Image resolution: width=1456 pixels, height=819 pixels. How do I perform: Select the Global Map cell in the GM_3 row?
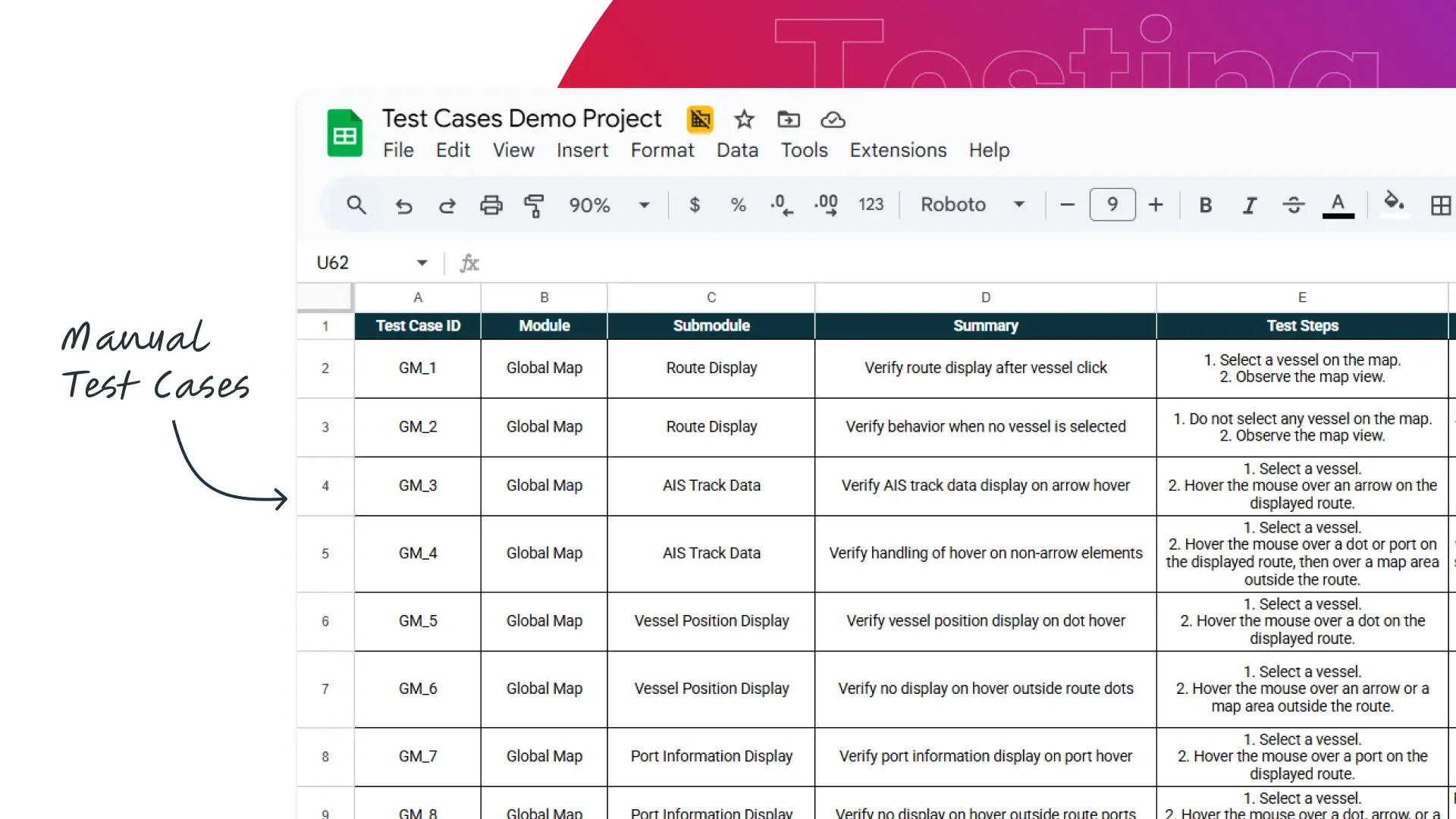(544, 486)
